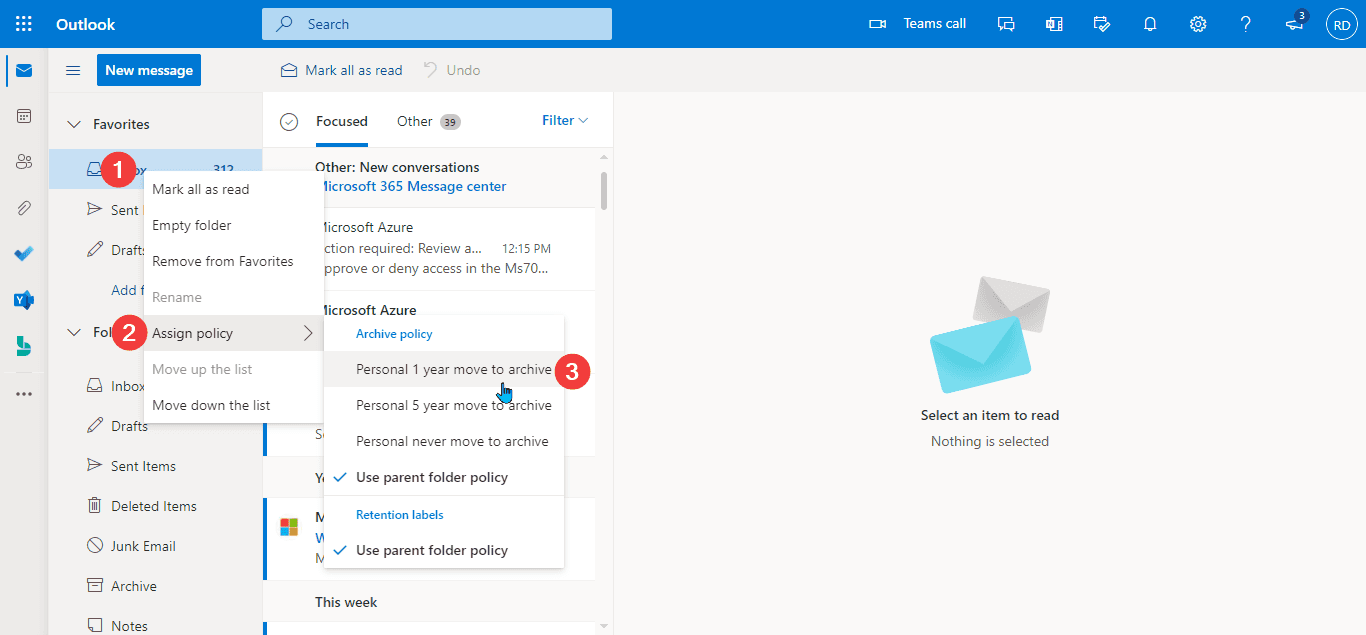Open the Calendar sidebar icon
Image resolution: width=1366 pixels, height=635 pixels.
click(24, 116)
